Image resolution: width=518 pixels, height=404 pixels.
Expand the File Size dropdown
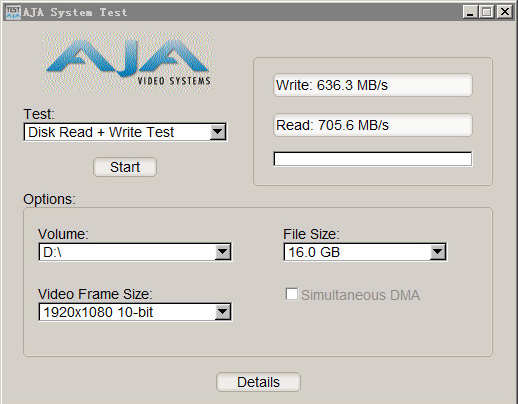click(365, 252)
